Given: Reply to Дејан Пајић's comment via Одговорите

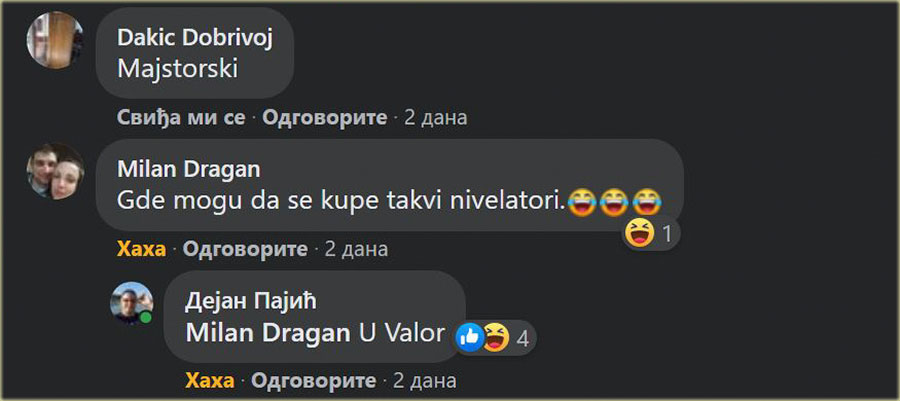Looking at the screenshot, I should click(x=314, y=380).
